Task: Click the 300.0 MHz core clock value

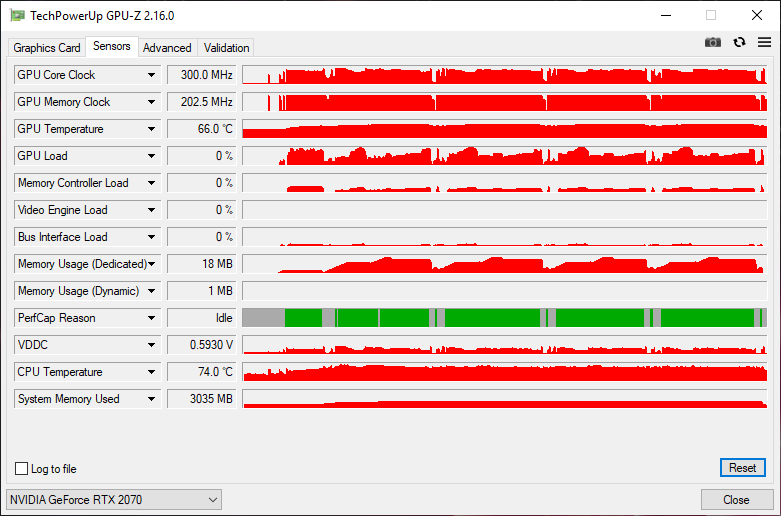Action: 202,75
